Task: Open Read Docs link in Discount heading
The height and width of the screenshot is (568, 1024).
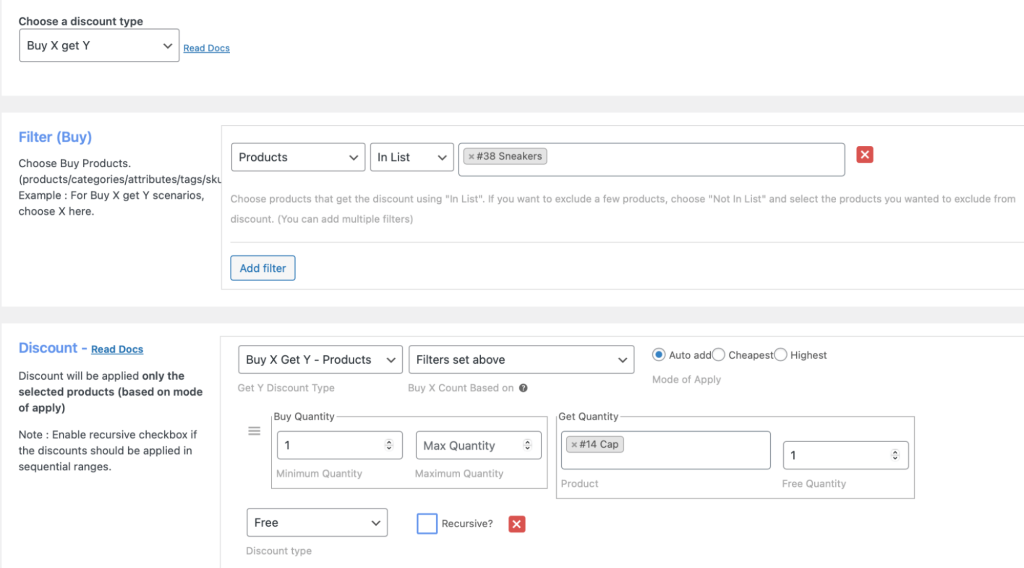Action: (117, 350)
